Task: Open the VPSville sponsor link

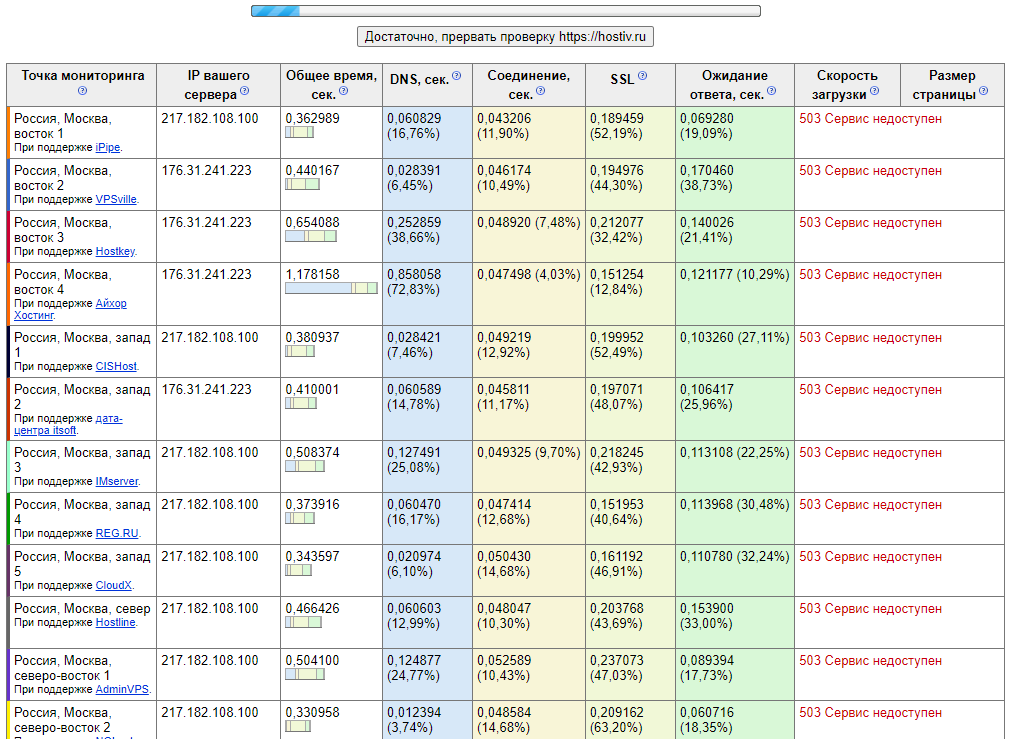Action: (x=116, y=199)
